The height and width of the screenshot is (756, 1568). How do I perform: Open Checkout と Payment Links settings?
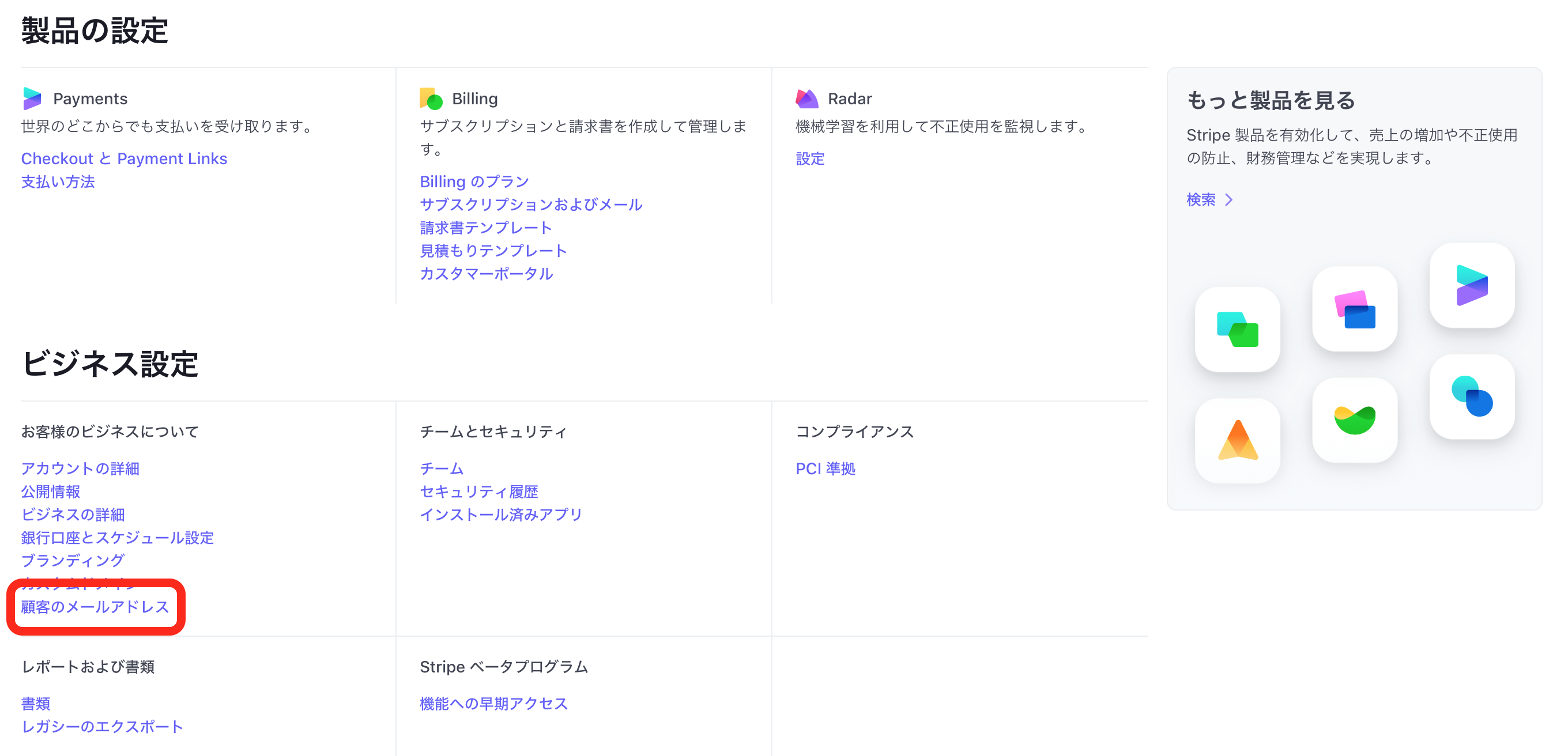[124, 158]
